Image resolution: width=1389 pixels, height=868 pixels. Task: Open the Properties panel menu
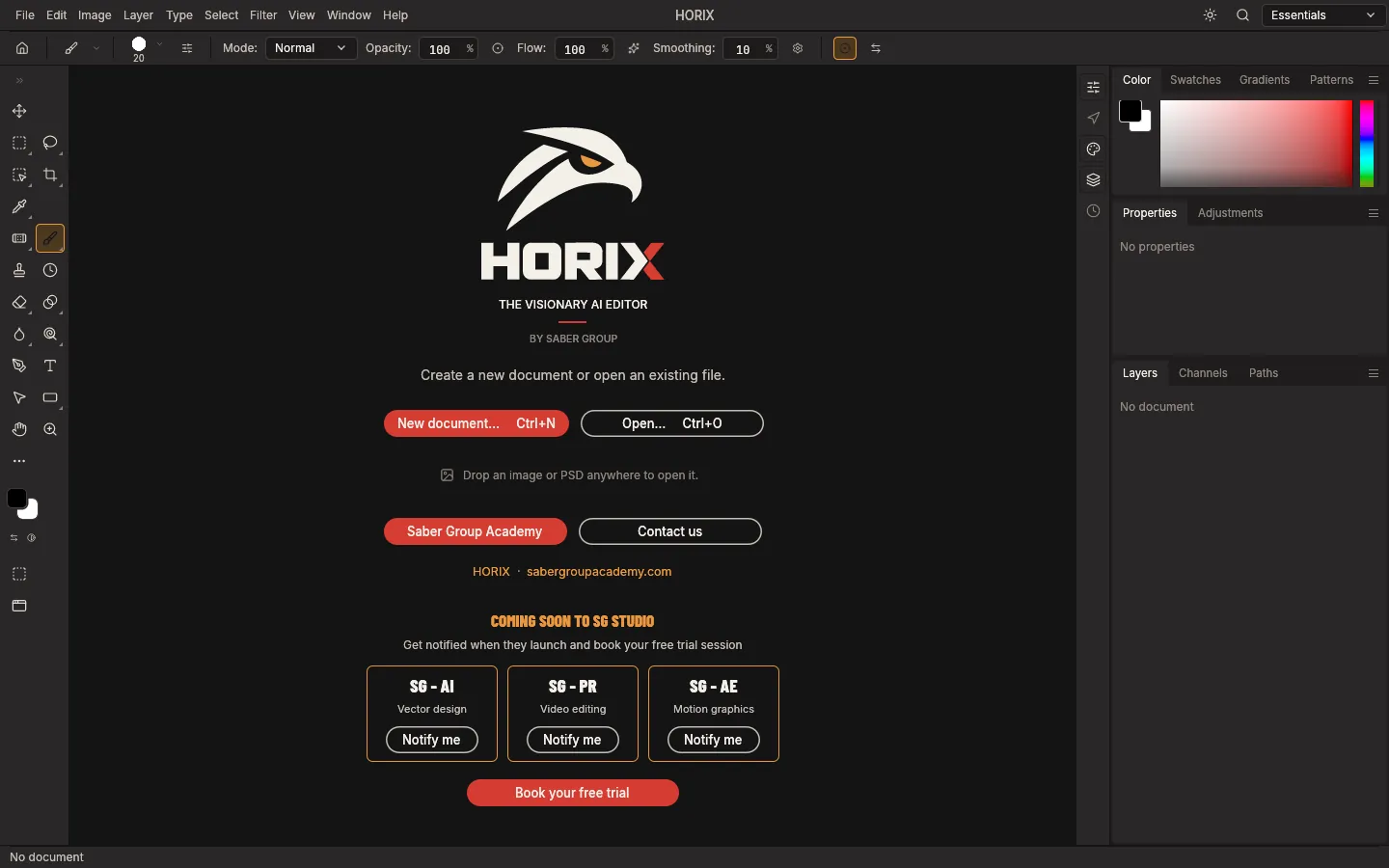tap(1374, 213)
